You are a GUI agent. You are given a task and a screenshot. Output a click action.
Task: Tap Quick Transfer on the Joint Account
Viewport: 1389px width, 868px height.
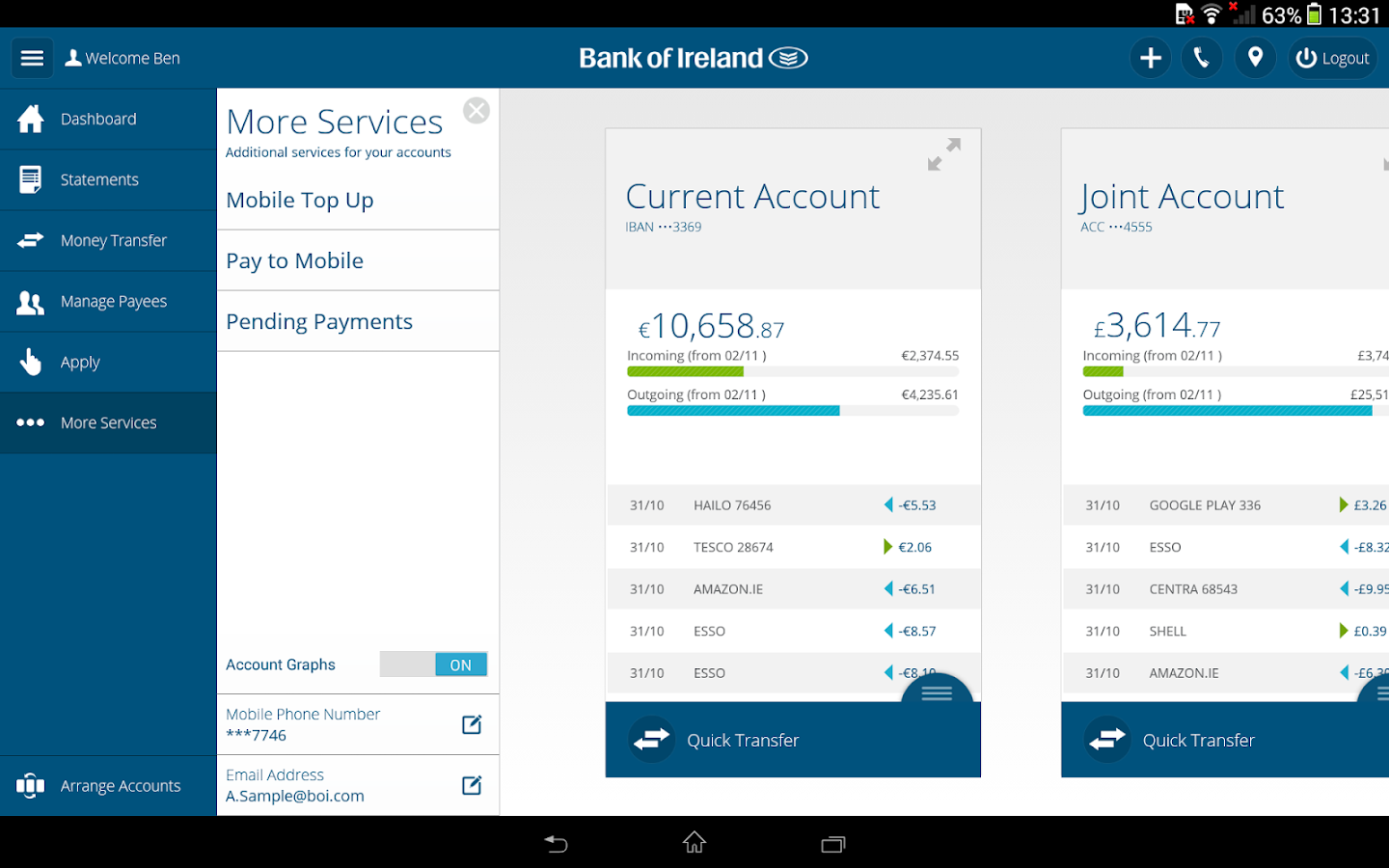(x=1225, y=740)
